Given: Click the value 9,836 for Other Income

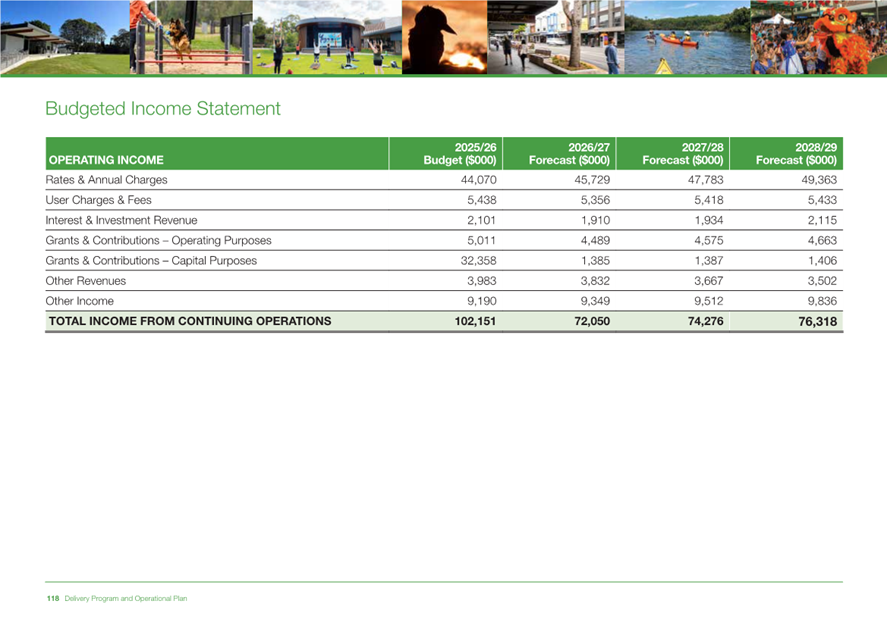Looking at the screenshot, I should click(x=823, y=301).
